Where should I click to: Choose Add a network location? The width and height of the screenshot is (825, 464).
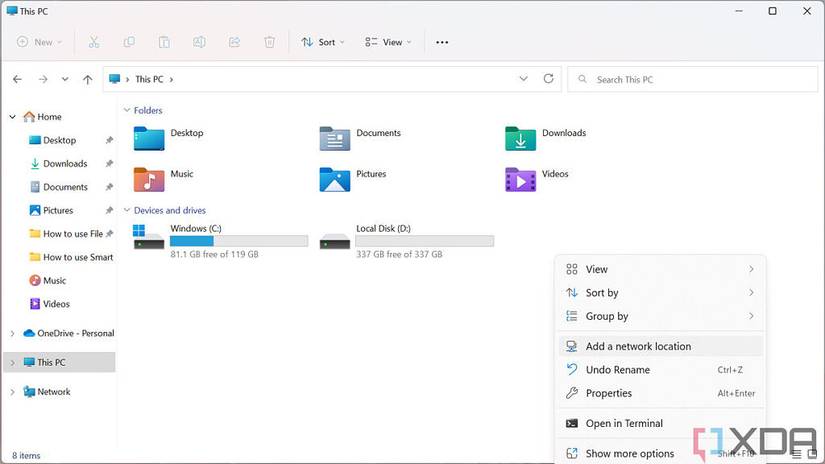click(660, 346)
